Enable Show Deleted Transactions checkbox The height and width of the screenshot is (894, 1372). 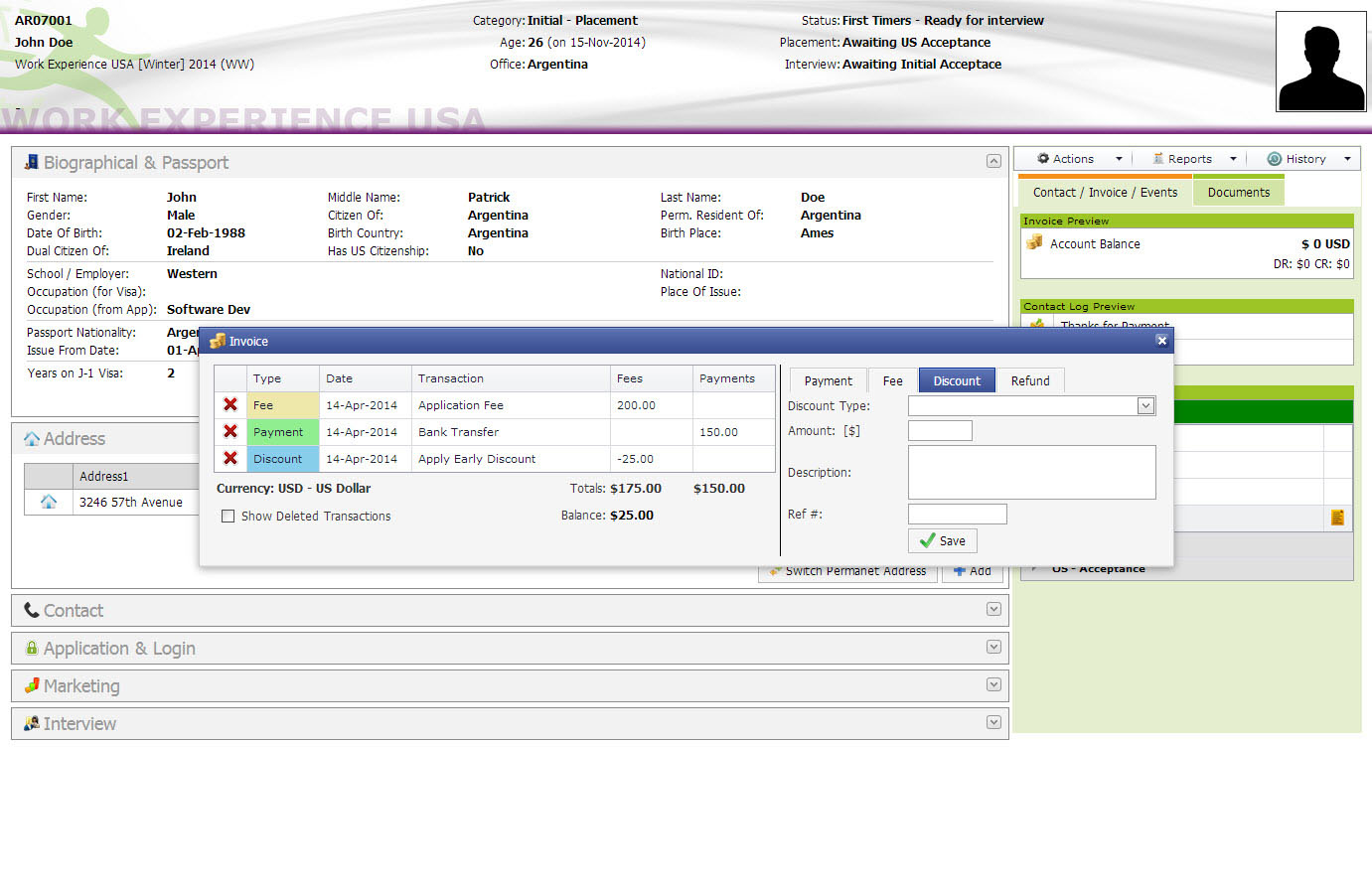point(229,517)
